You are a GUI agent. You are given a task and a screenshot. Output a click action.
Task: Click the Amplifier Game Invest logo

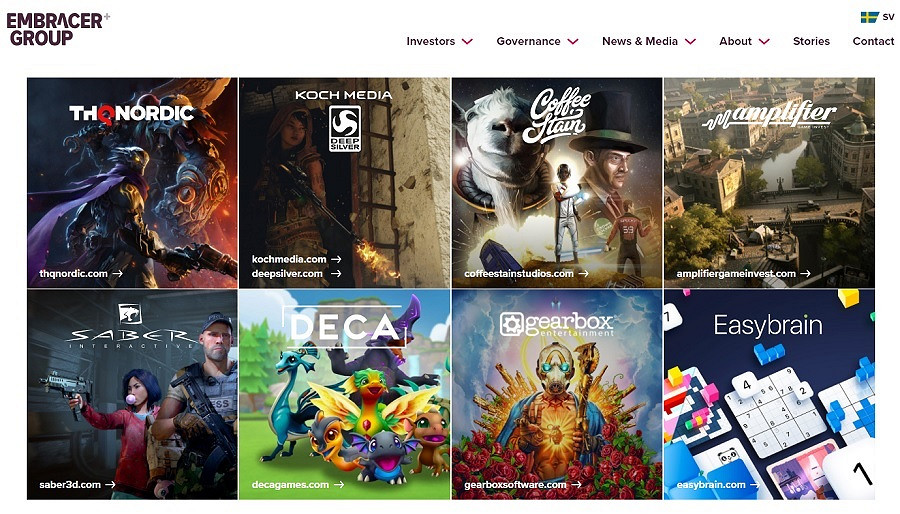click(x=769, y=116)
